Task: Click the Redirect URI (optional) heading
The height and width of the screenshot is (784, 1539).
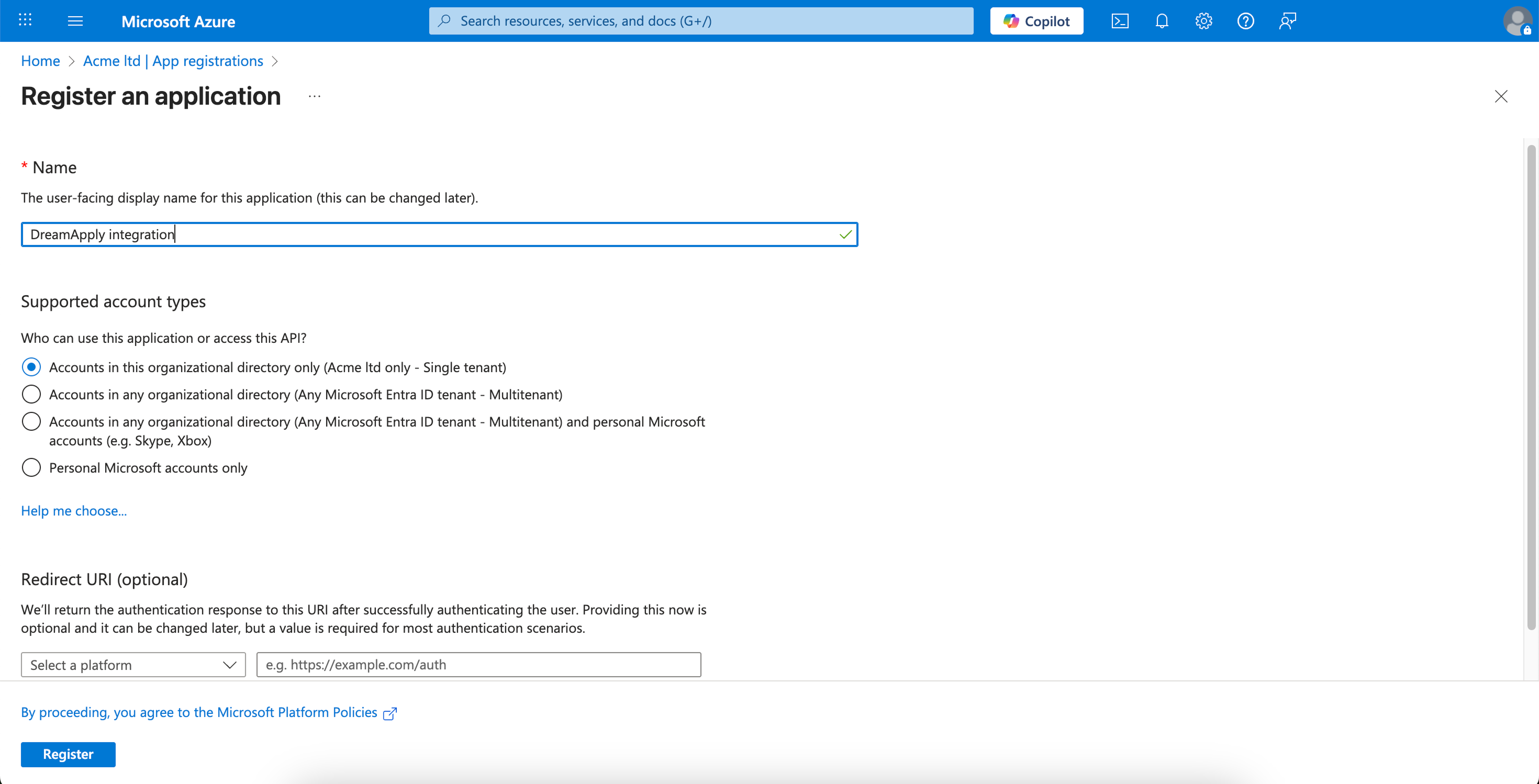Action: pos(105,579)
